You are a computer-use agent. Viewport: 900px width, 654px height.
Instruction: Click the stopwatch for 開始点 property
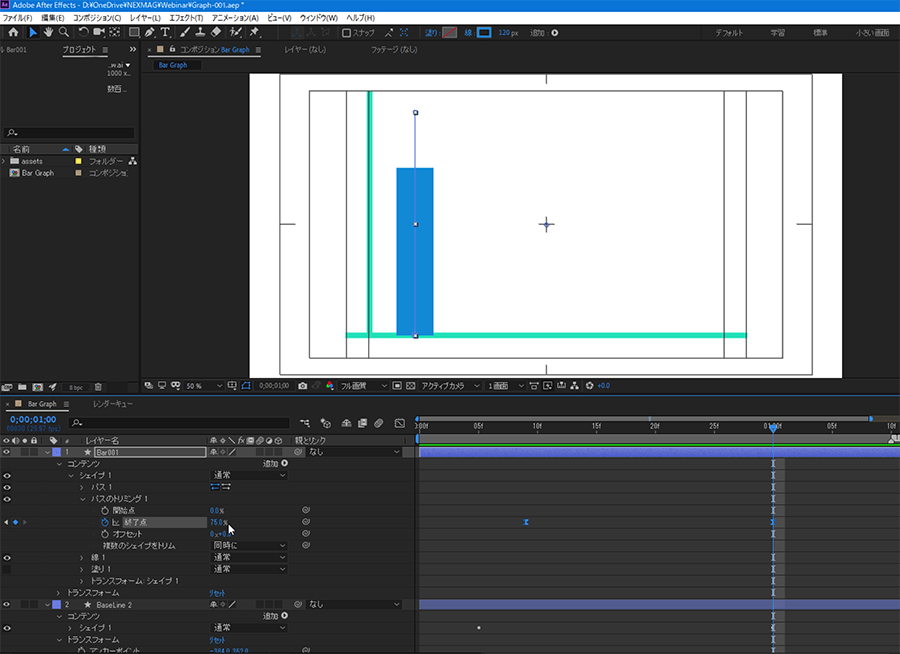click(104, 510)
